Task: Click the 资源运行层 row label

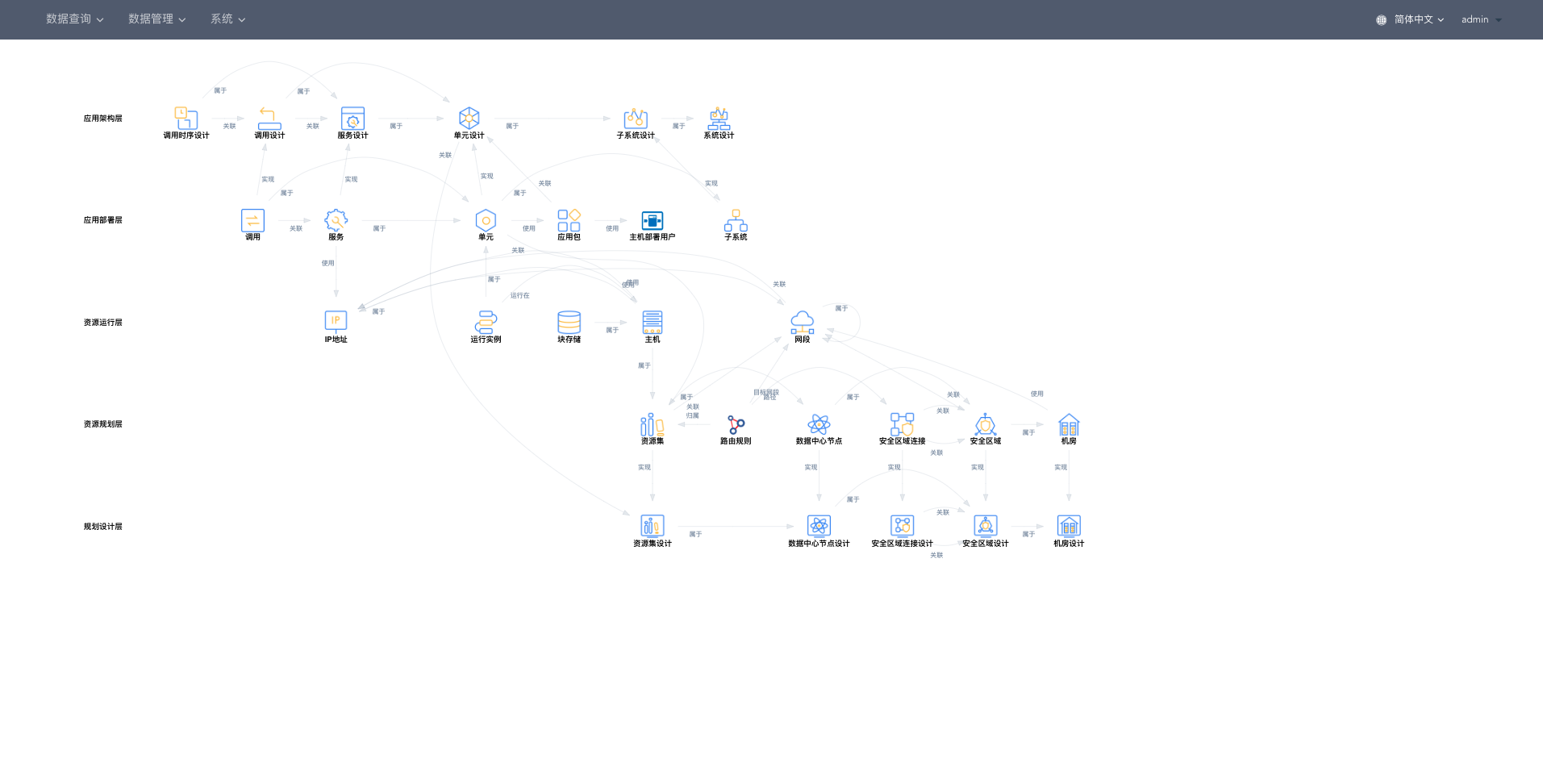Action: [103, 323]
